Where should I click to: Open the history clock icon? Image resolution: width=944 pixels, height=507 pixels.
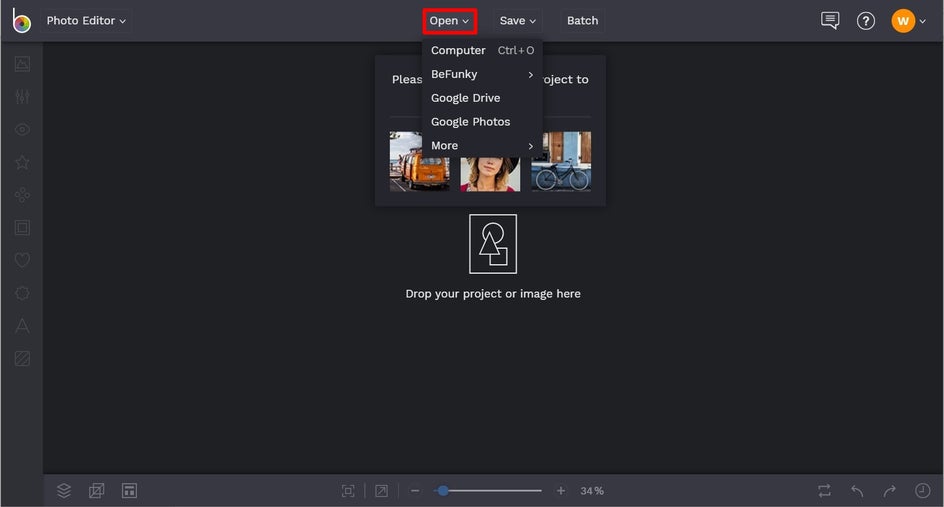click(x=922, y=491)
